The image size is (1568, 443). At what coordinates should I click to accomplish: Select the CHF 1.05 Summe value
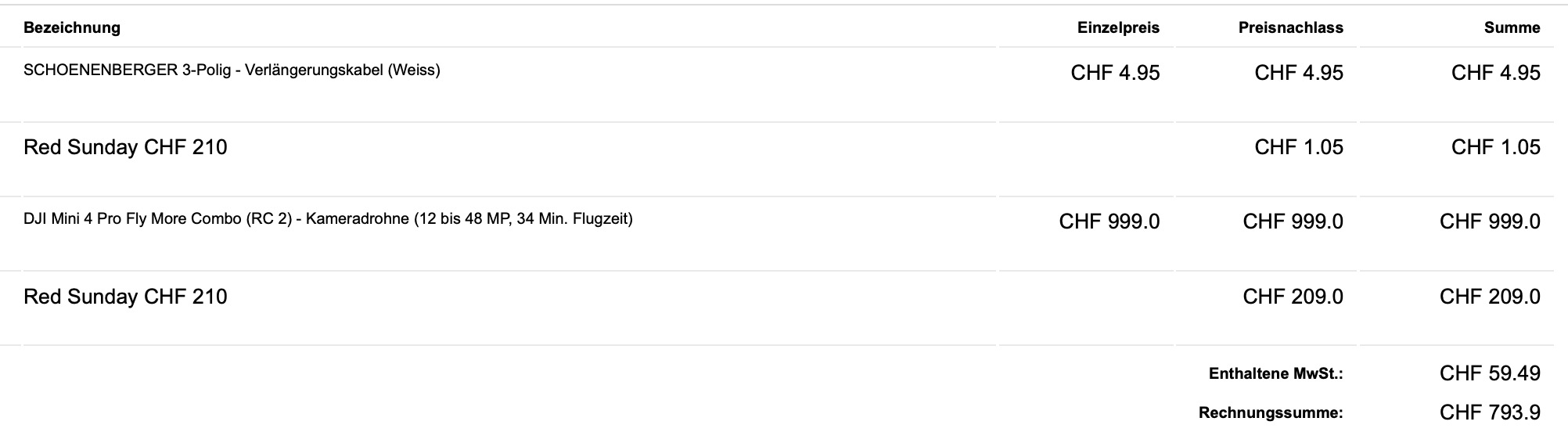tap(1495, 147)
